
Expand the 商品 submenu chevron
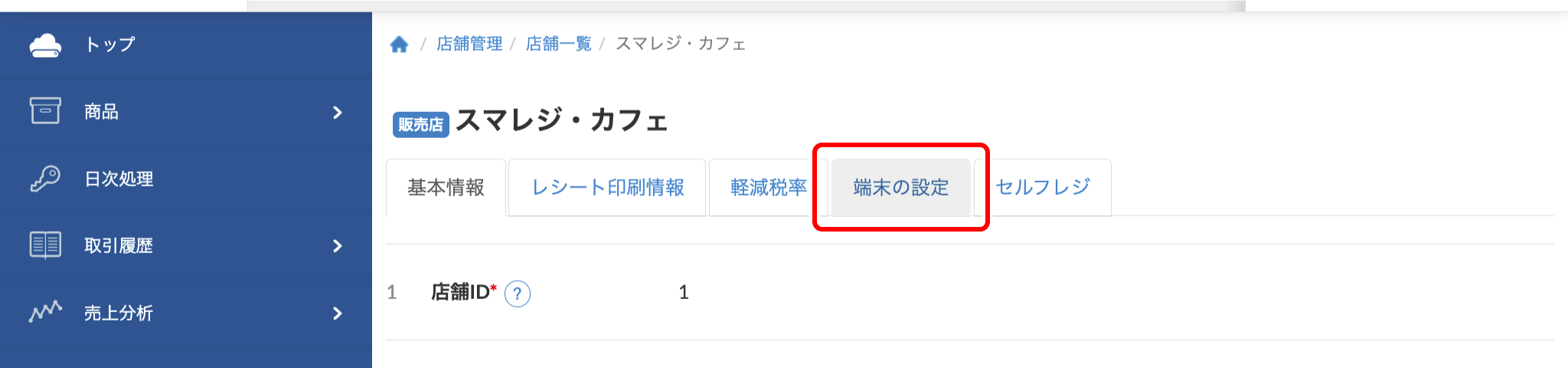point(338,113)
